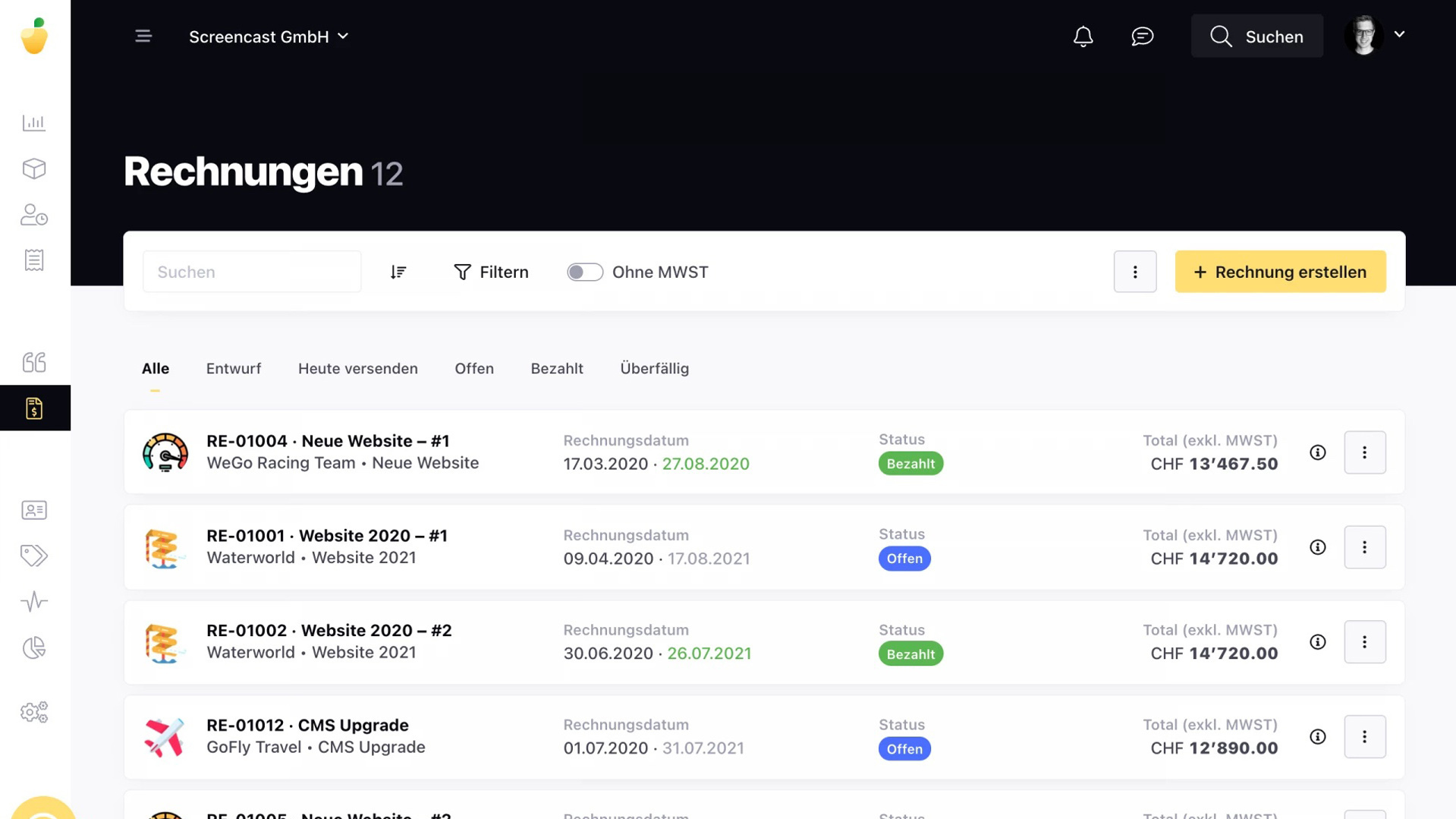Click the green payment date 26.07.2021
This screenshot has height=819, width=1456.
click(x=709, y=654)
